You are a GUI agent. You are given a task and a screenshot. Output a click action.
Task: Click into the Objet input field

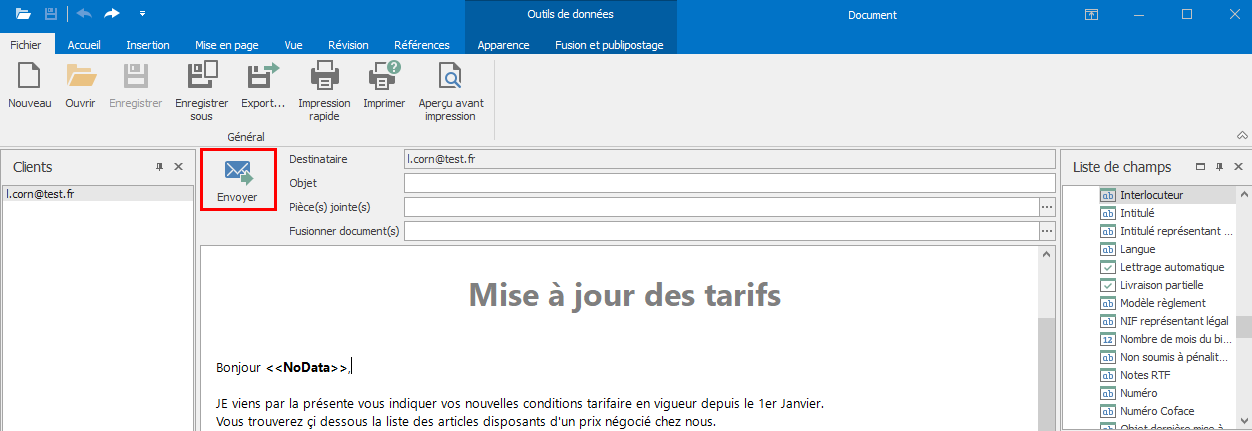click(729, 183)
